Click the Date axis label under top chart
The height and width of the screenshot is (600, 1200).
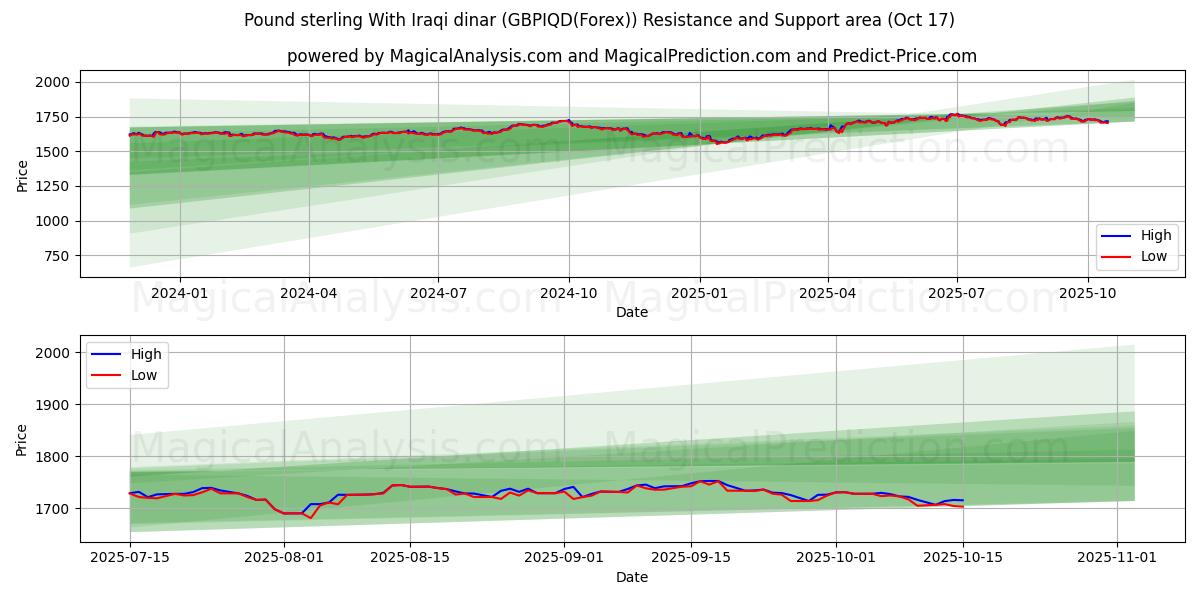tap(631, 312)
